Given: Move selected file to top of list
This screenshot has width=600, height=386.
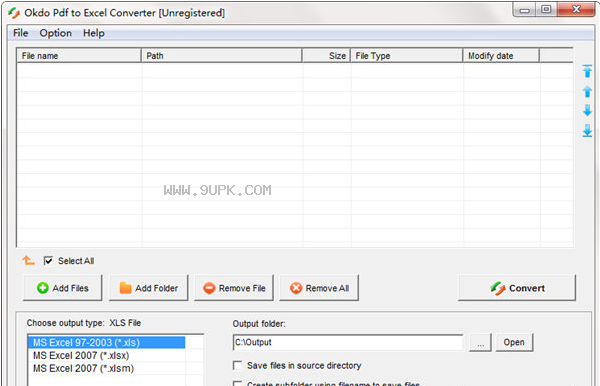Looking at the screenshot, I should coord(587,71).
